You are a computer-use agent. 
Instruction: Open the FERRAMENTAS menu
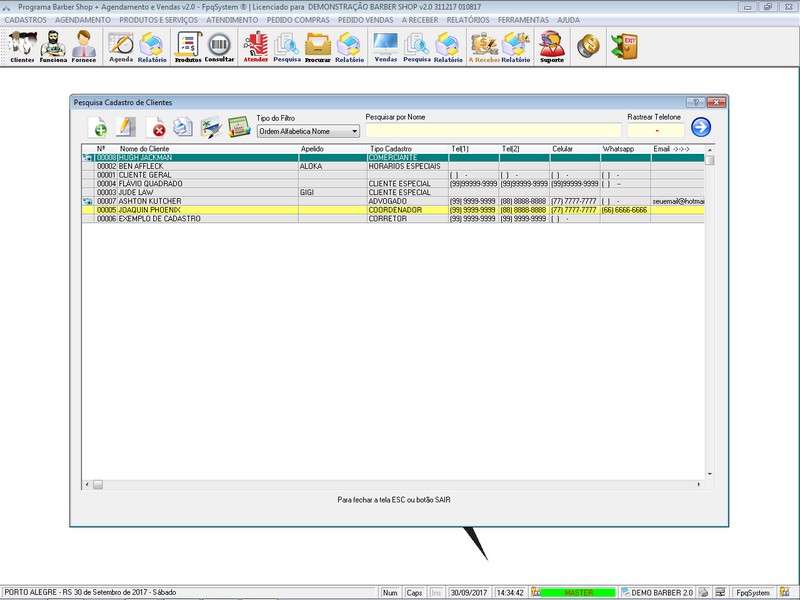pyautogui.click(x=523, y=20)
